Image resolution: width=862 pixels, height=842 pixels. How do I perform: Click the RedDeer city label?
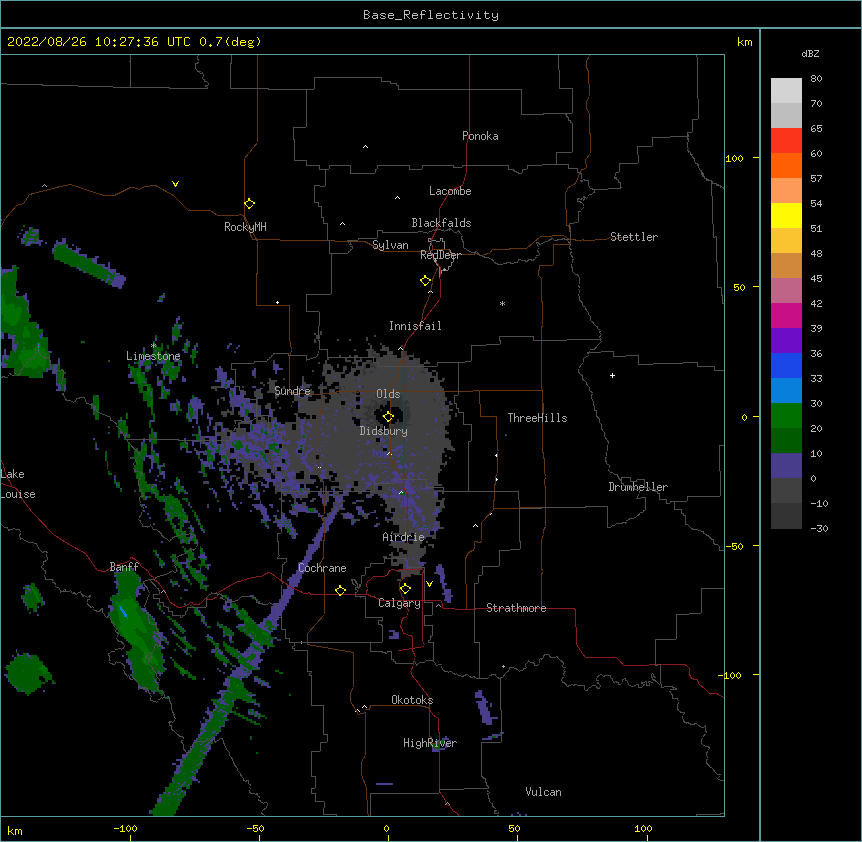tap(440, 255)
